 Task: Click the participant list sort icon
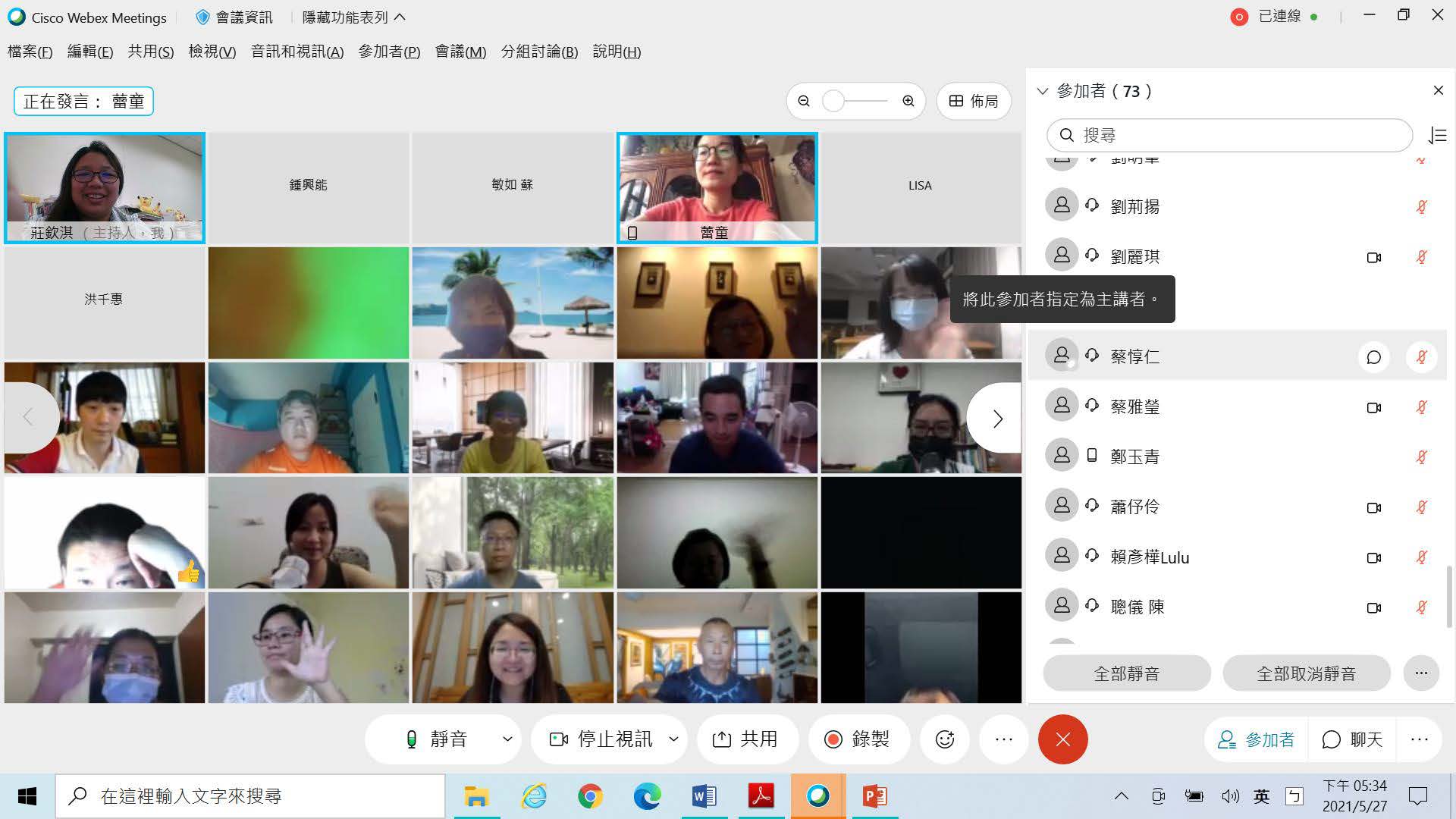click(1437, 136)
